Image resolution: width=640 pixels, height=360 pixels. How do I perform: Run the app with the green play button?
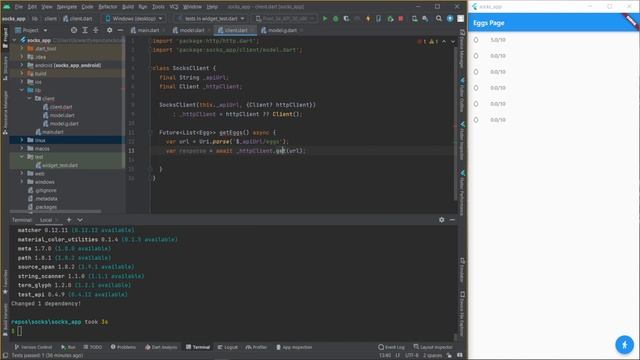pos(325,18)
